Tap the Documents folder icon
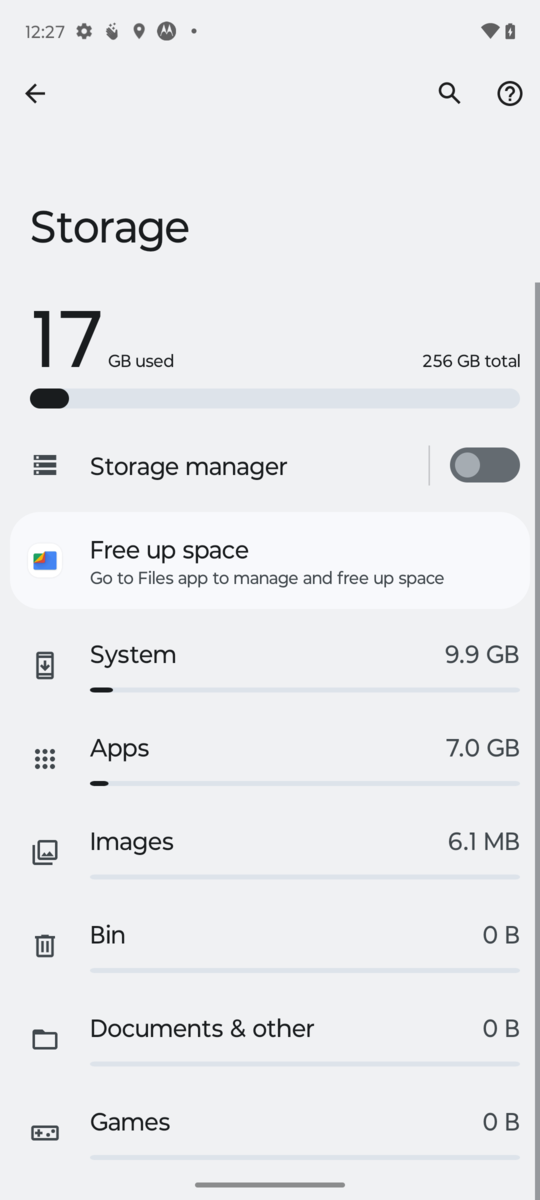This screenshot has height=1200, width=540. [45, 1039]
